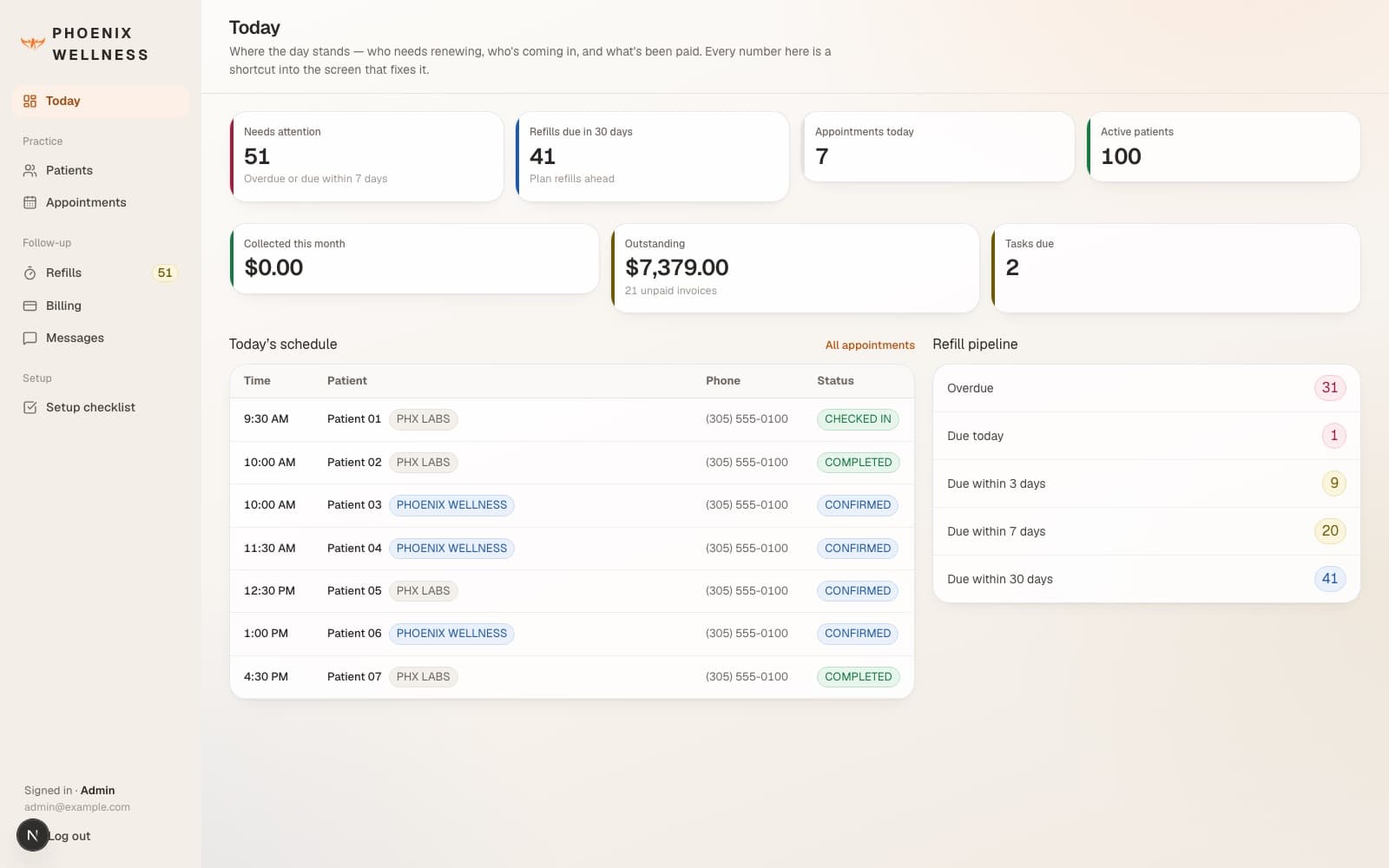Click the Setup checklist checkbox icon
This screenshot has height=868, width=1389.
click(30, 407)
